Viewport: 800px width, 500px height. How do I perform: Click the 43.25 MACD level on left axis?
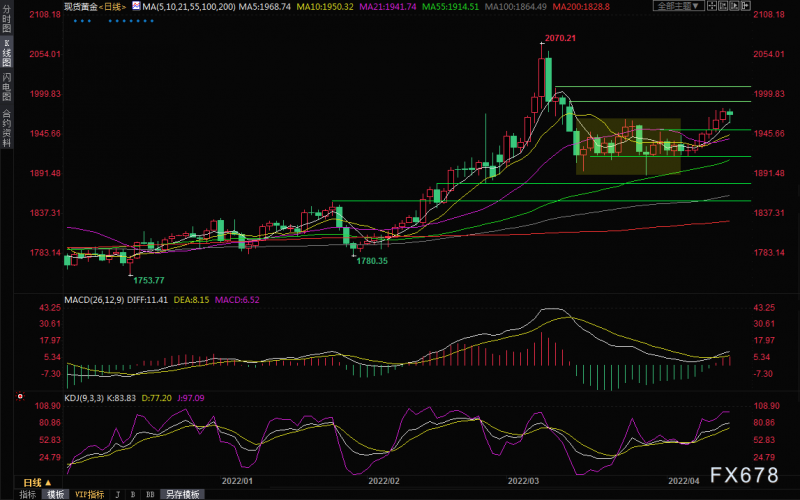[x=50, y=307]
